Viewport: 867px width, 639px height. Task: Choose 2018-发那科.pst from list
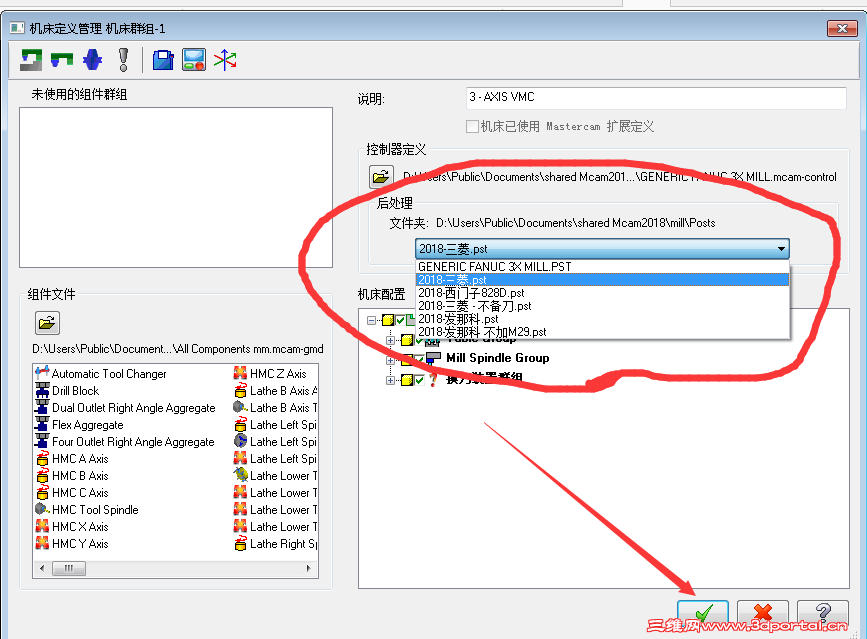[x=602, y=319]
